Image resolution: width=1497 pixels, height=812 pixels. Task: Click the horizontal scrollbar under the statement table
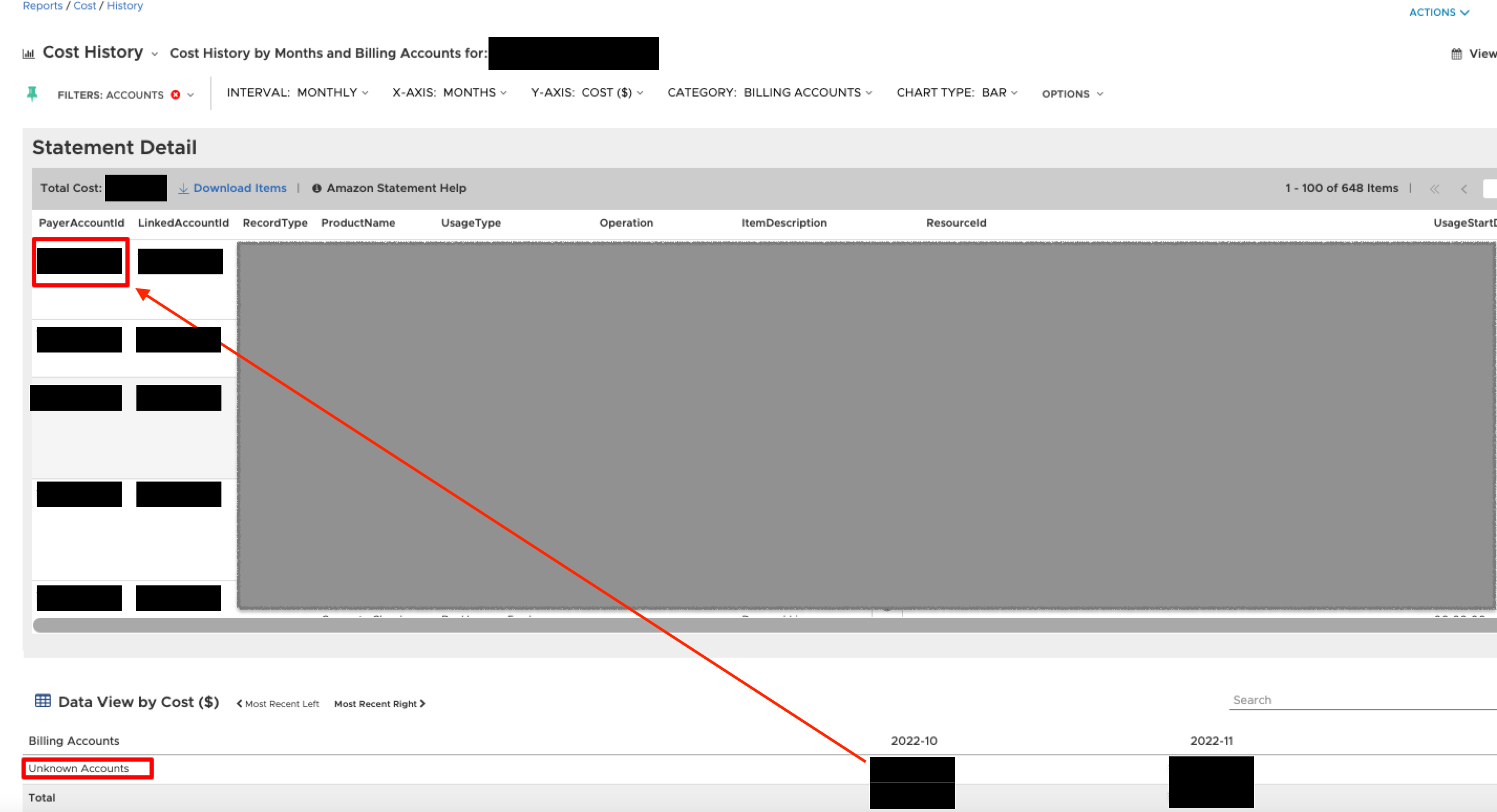click(756, 625)
